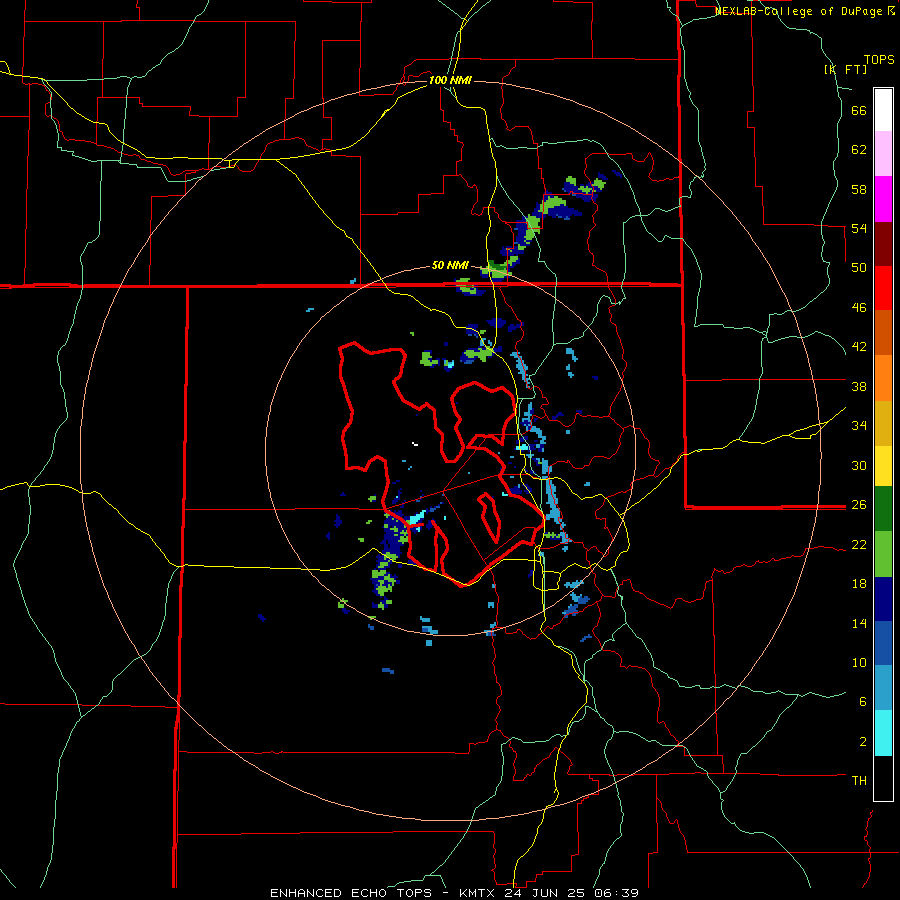Click the 42 legend value
Viewport: 900px width, 900px height.
click(859, 346)
